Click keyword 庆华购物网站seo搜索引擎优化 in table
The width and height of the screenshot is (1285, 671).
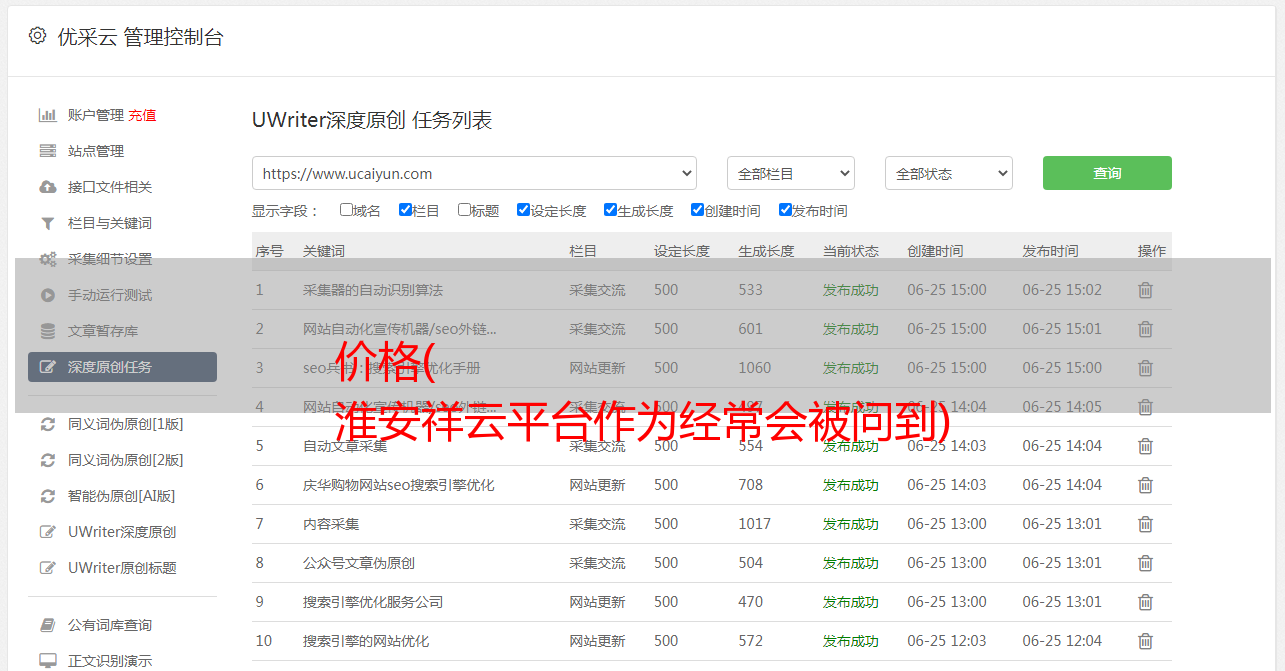click(398, 485)
